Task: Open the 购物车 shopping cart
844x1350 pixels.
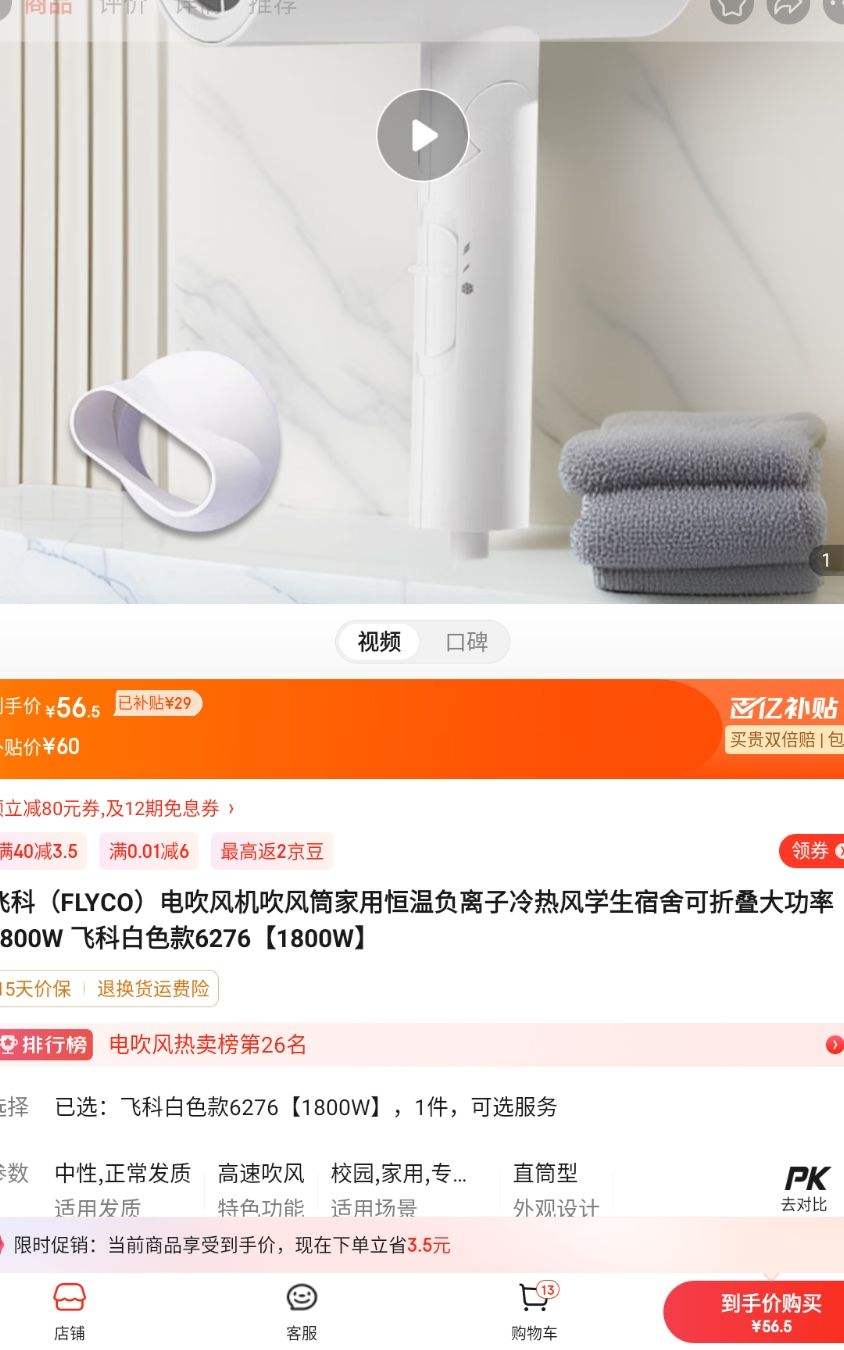Action: pos(535,1311)
